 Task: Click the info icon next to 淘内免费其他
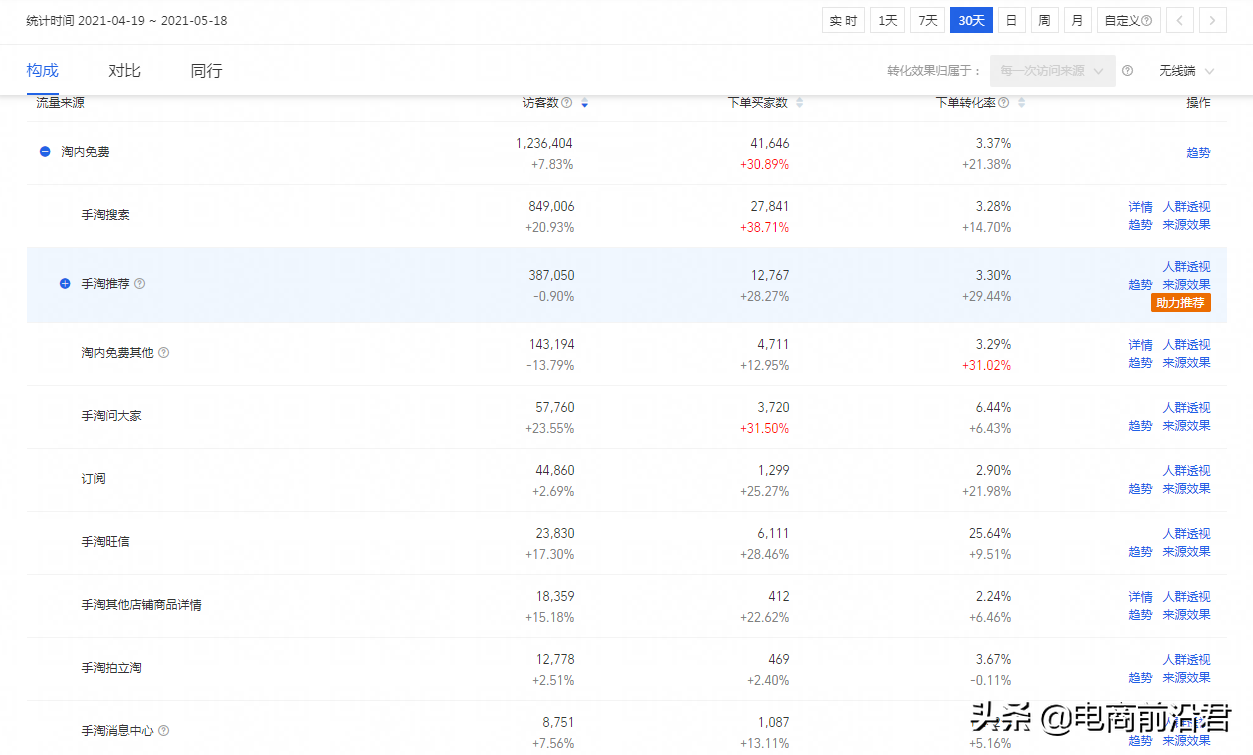pyautogui.click(x=164, y=353)
